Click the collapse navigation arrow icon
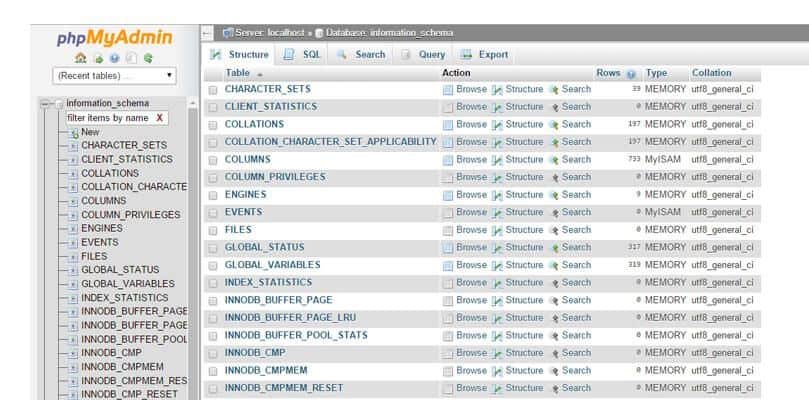The height and width of the screenshot is (400, 809). click(x=207, y=33)
